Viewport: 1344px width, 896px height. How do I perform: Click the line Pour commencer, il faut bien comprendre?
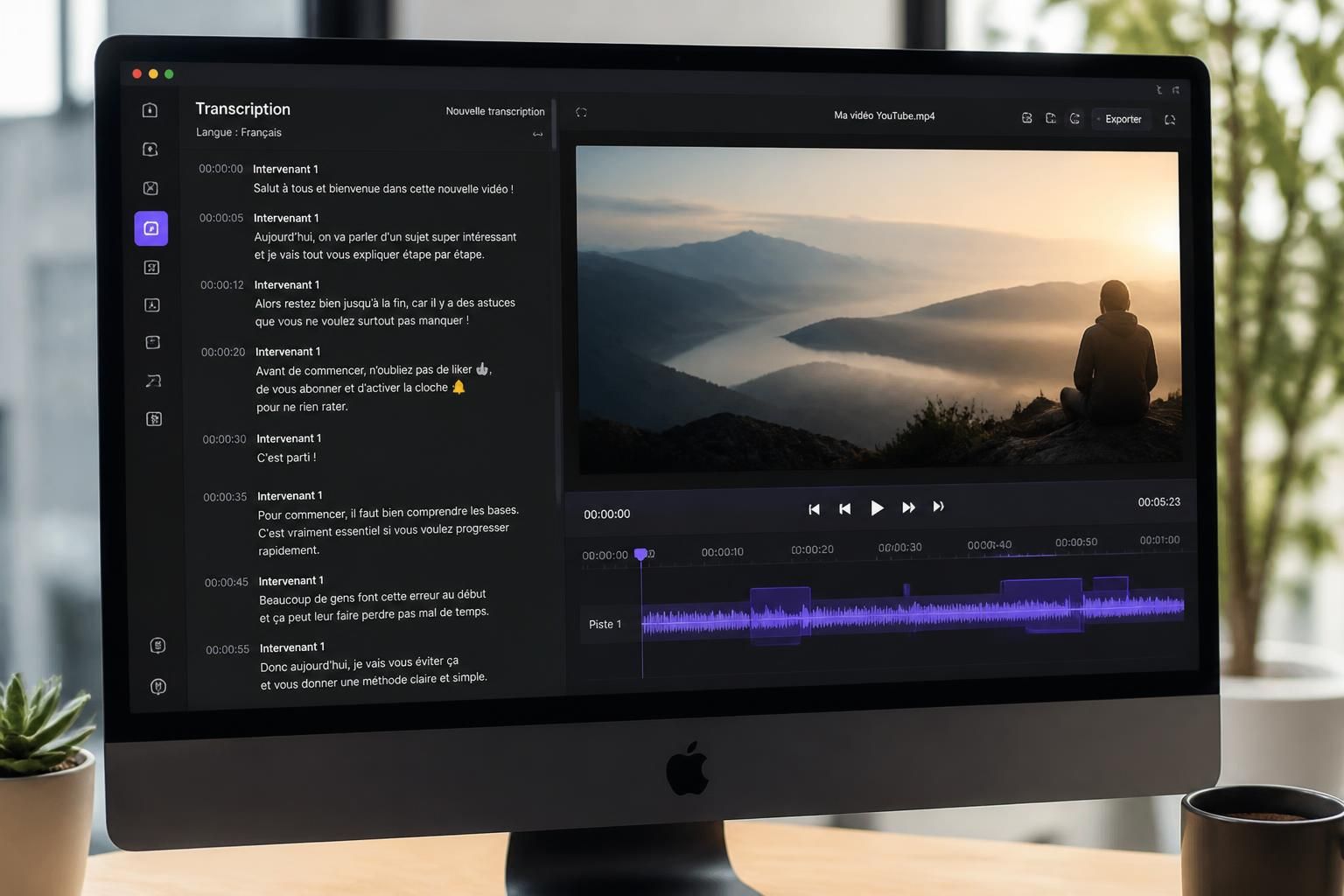pos(388,513)
